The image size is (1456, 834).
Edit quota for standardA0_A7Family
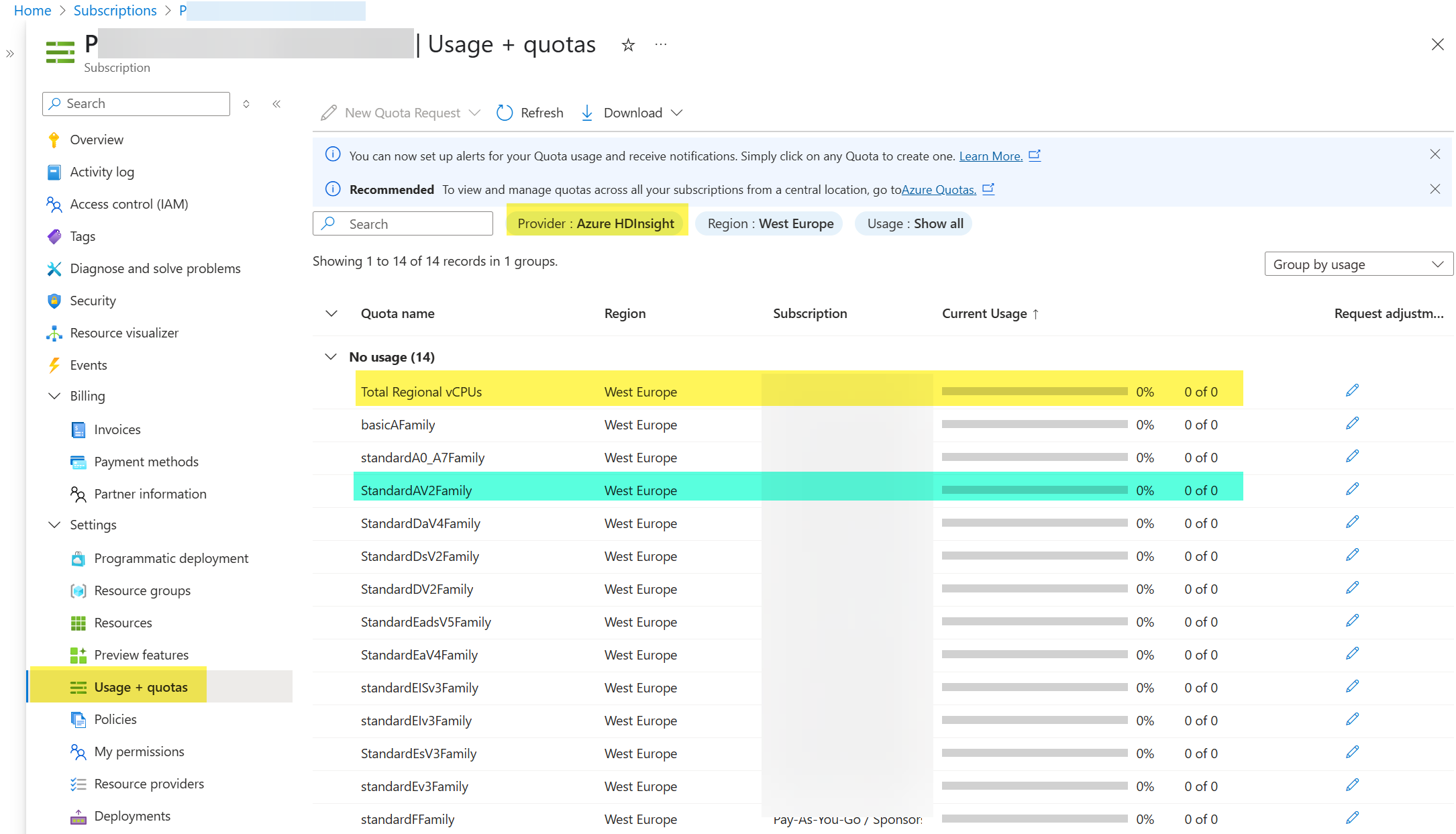point(1352,456)
